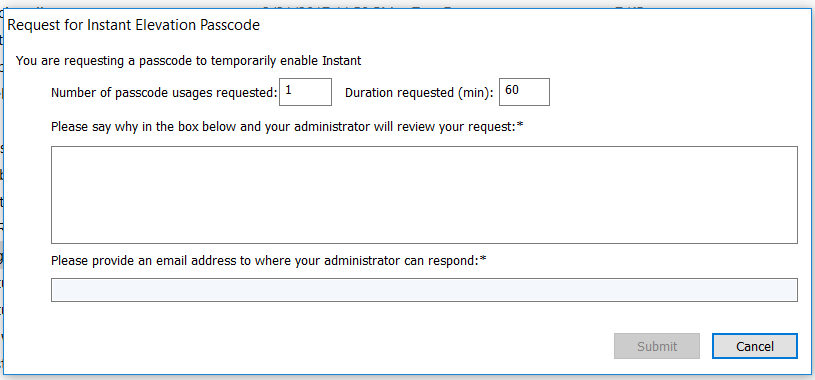Click the Please say why instruction label
Screen dimensions: 815x380
pyautogui.click(x=286, y=127)
